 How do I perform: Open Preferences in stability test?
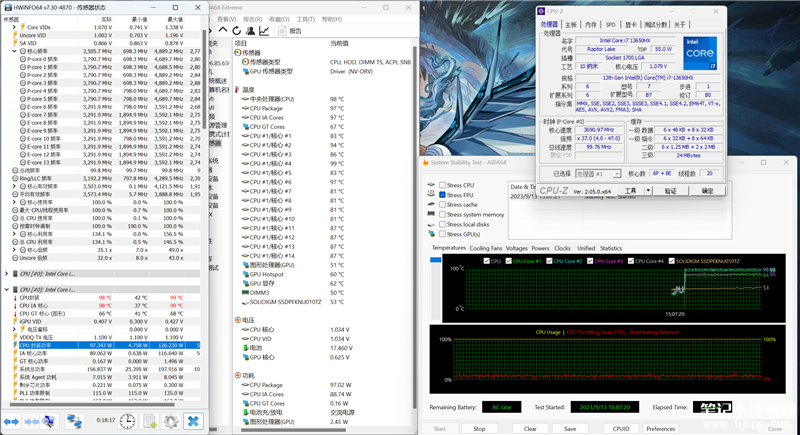(x=661, y=428)
